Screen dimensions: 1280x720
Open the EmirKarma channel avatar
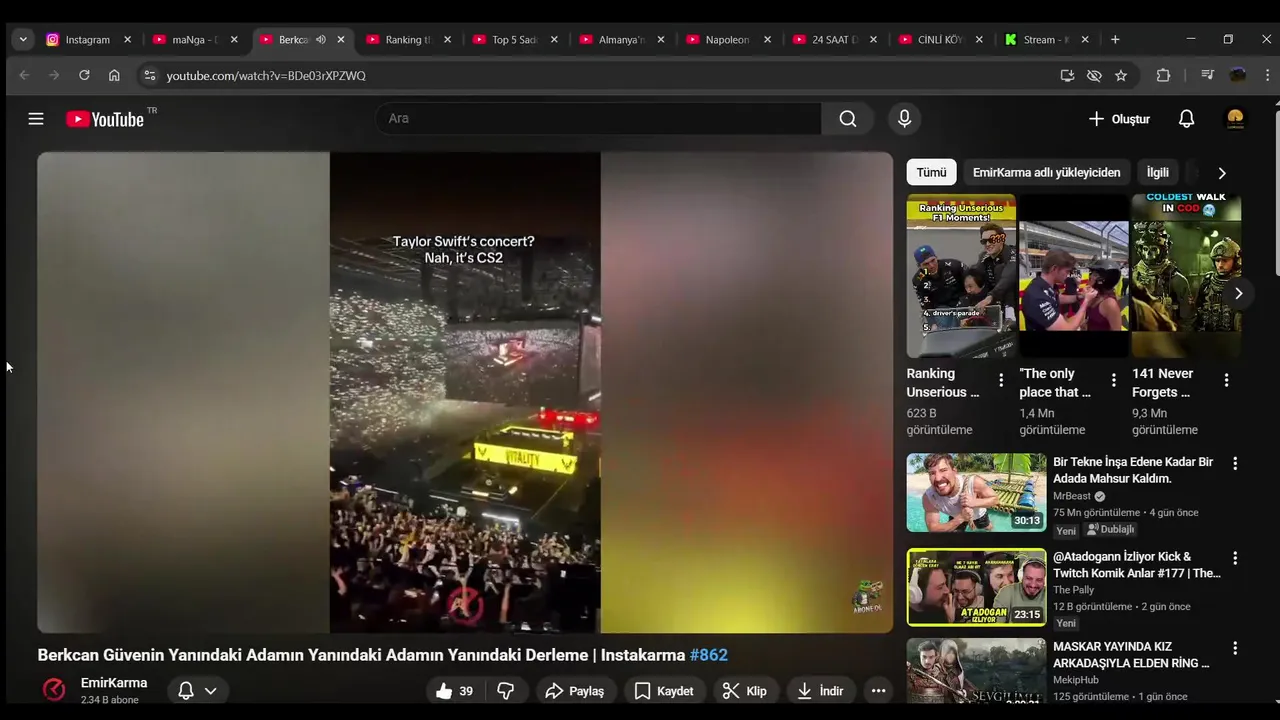click(54, 690)
